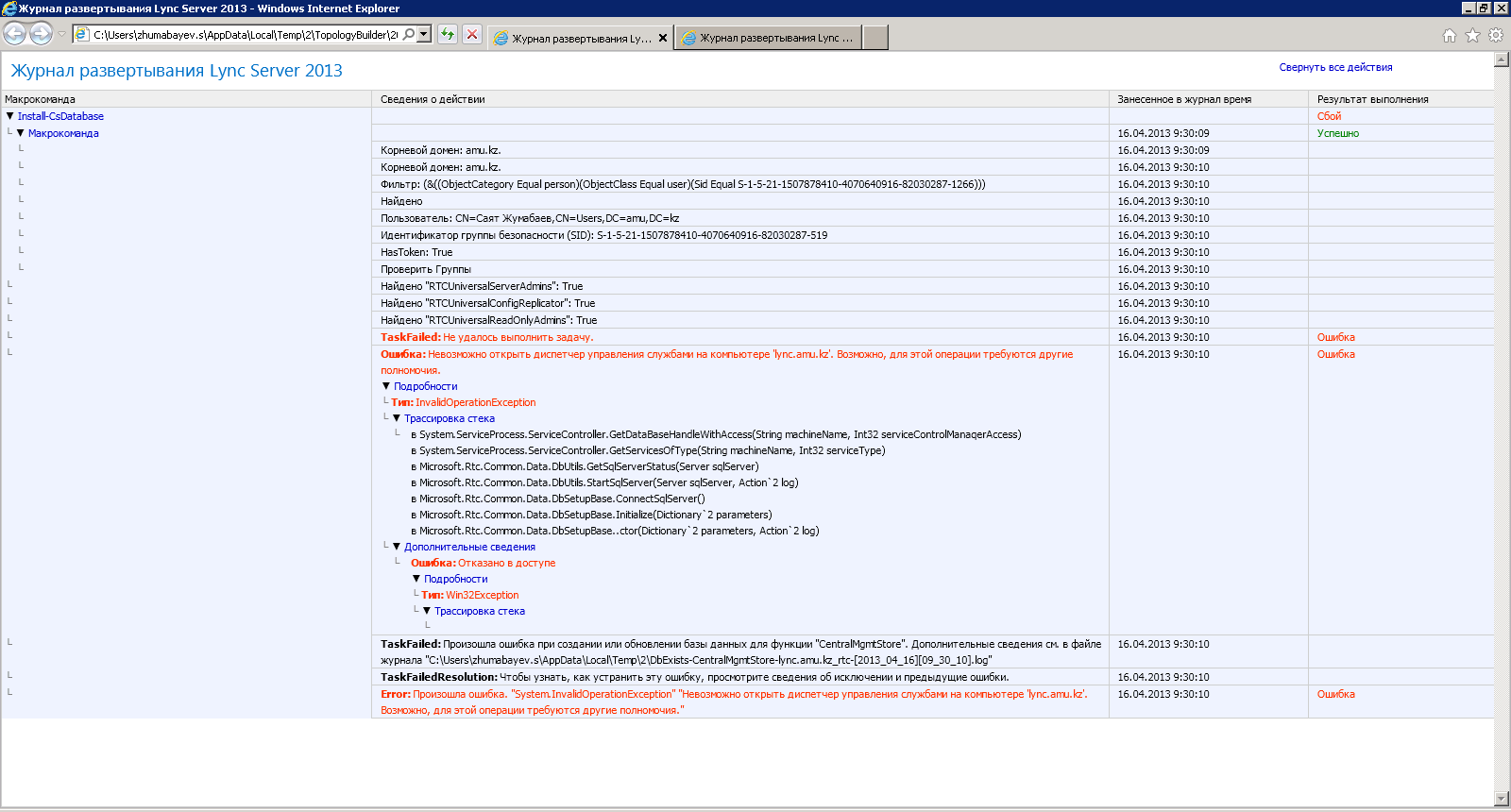Go back with the browser Back button
Viewport: 1511px width, 812px height.
[15, 34]
